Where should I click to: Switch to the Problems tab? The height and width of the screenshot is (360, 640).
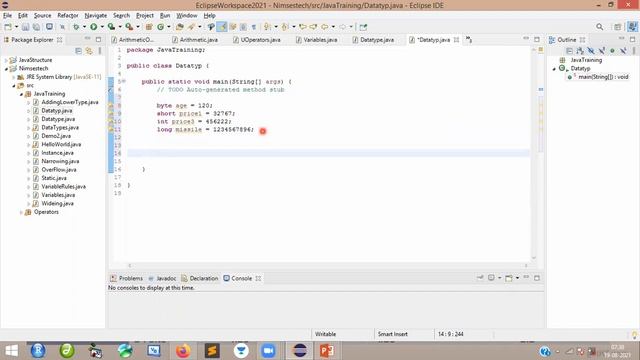(x=127, y=278)
